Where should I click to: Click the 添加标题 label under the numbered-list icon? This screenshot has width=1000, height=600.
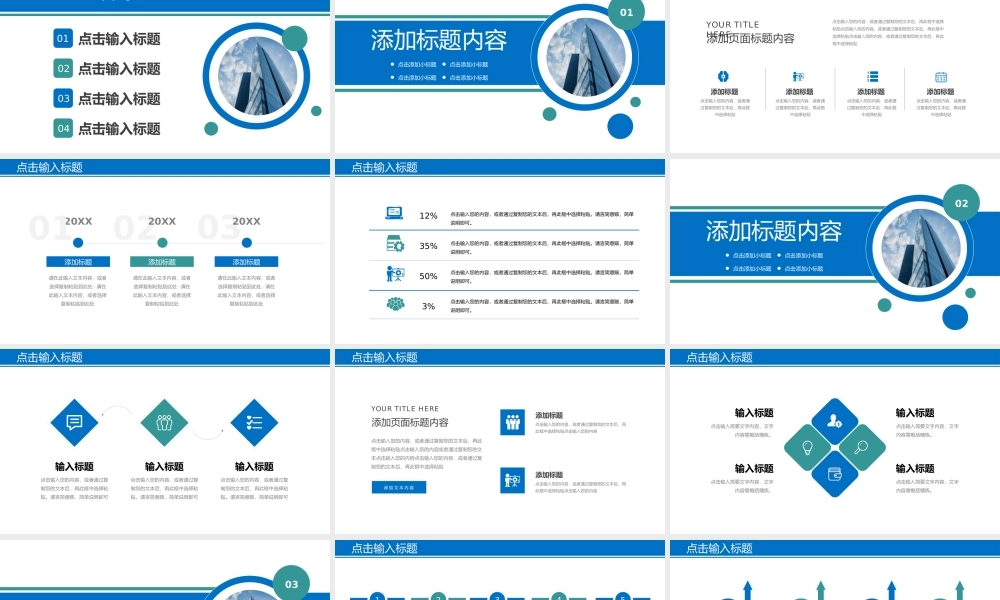[x=871, y=92]
